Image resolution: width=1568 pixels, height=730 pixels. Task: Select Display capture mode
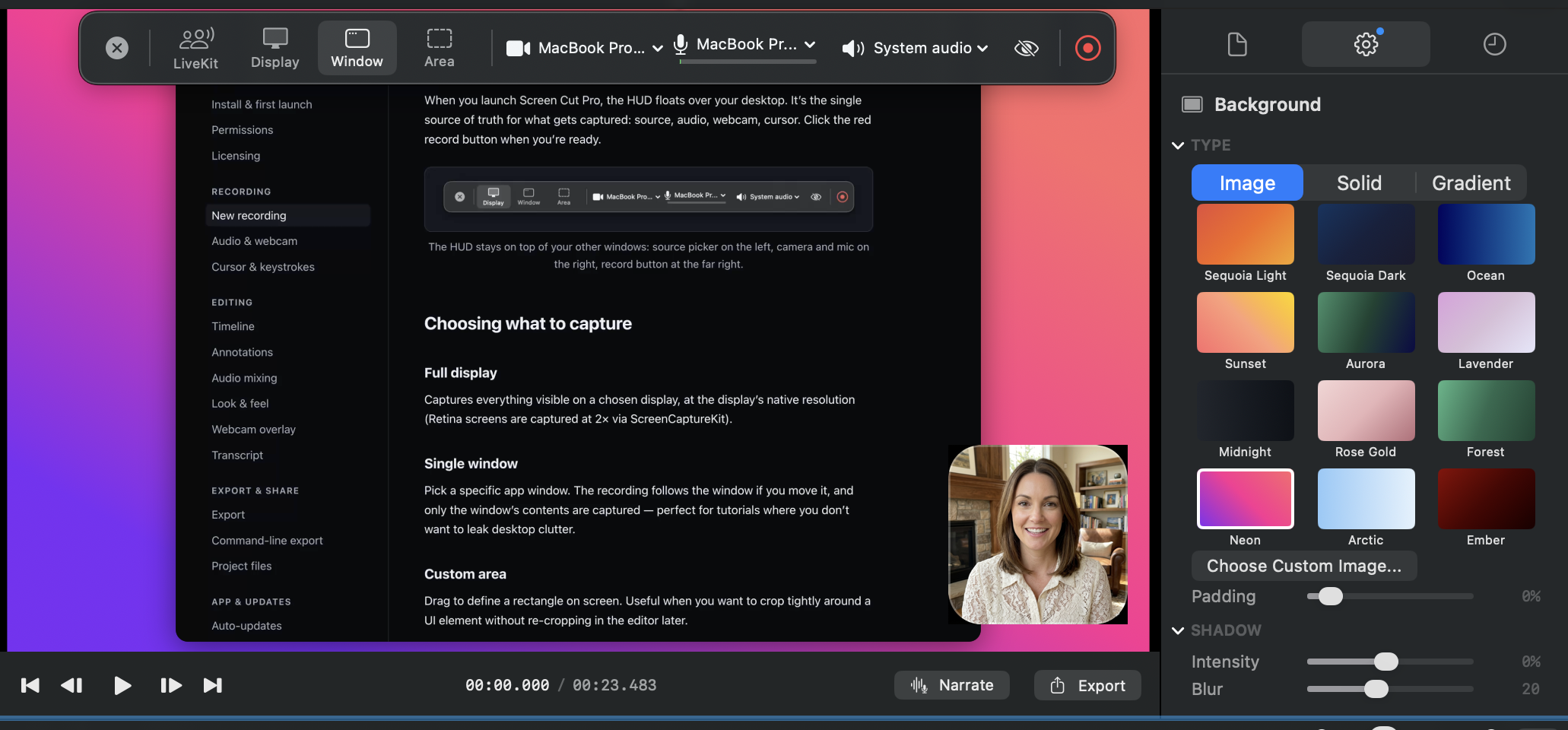[x=275, y=48]
